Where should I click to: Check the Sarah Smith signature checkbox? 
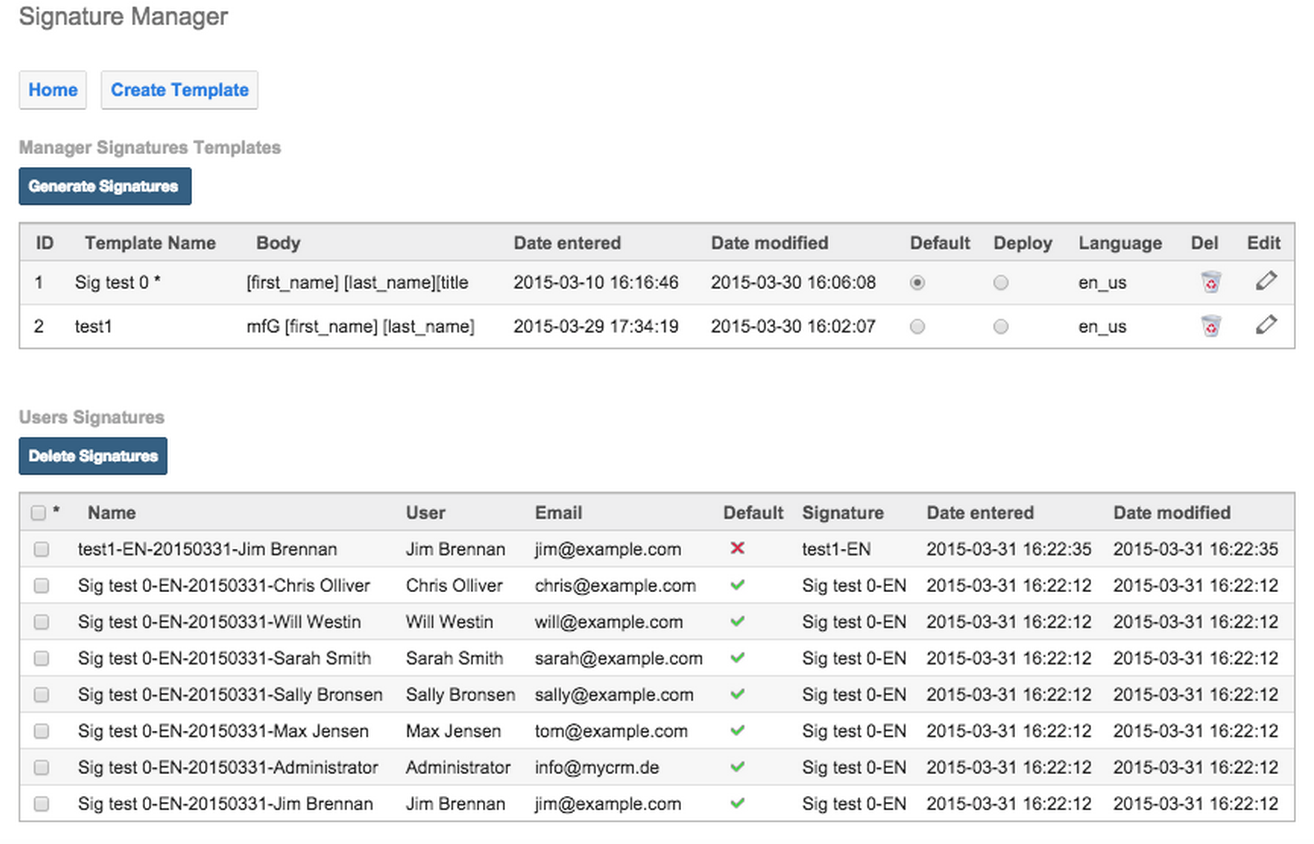41,659
